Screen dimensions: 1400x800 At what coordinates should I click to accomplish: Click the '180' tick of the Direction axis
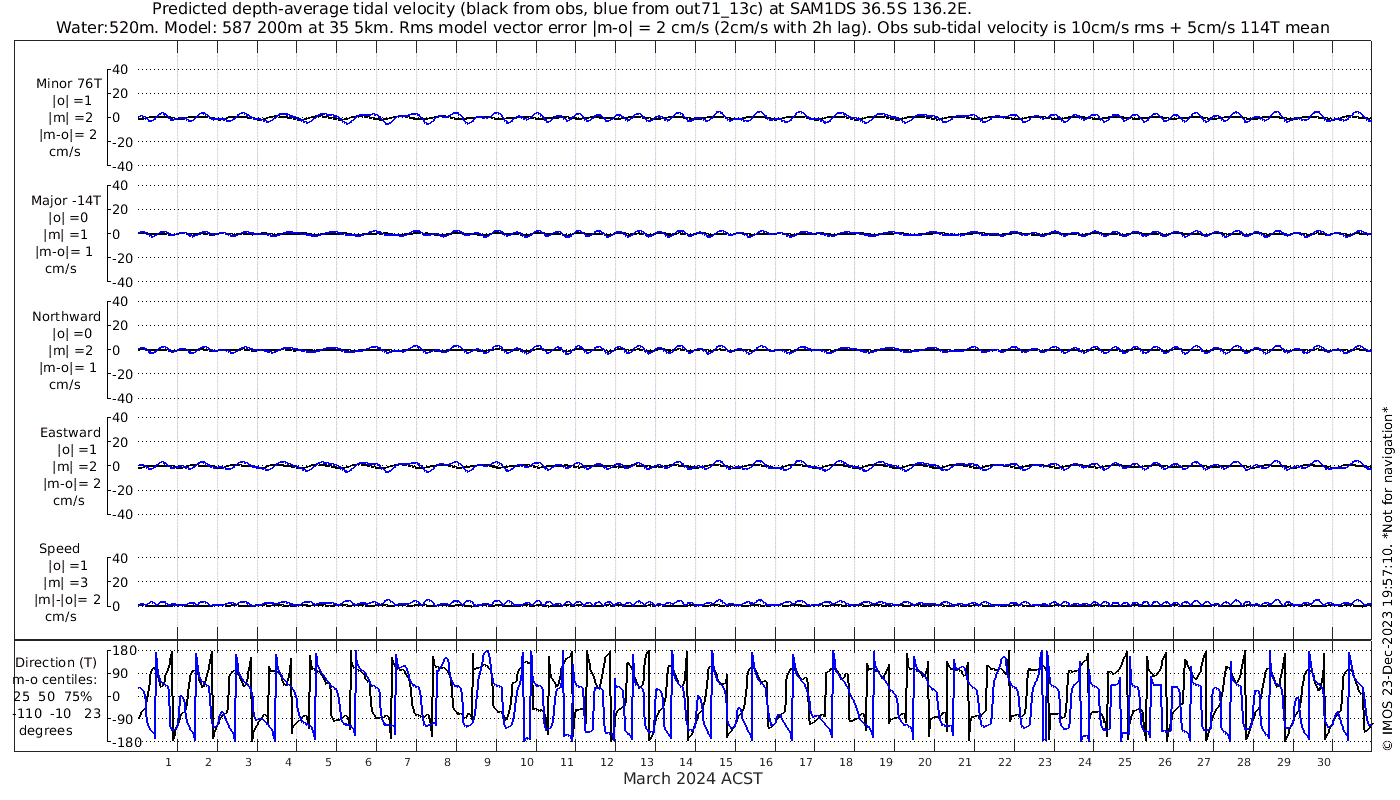tap(123, 650)
